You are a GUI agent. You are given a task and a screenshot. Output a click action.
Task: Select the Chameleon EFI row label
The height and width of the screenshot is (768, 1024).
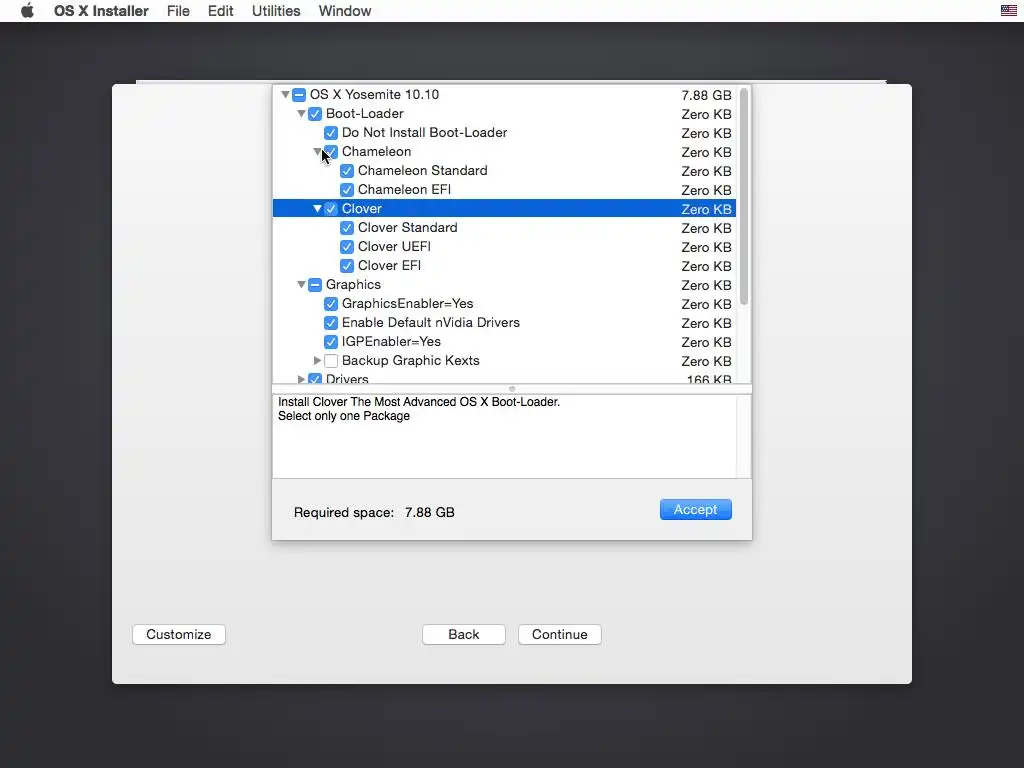click(404, 189)
